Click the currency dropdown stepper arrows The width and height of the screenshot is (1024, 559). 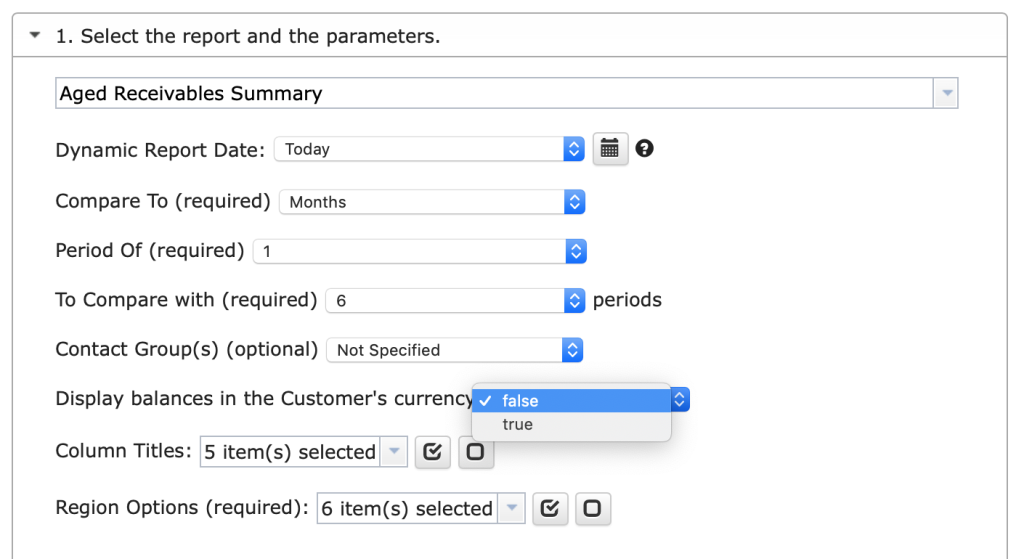coord(679,400)
